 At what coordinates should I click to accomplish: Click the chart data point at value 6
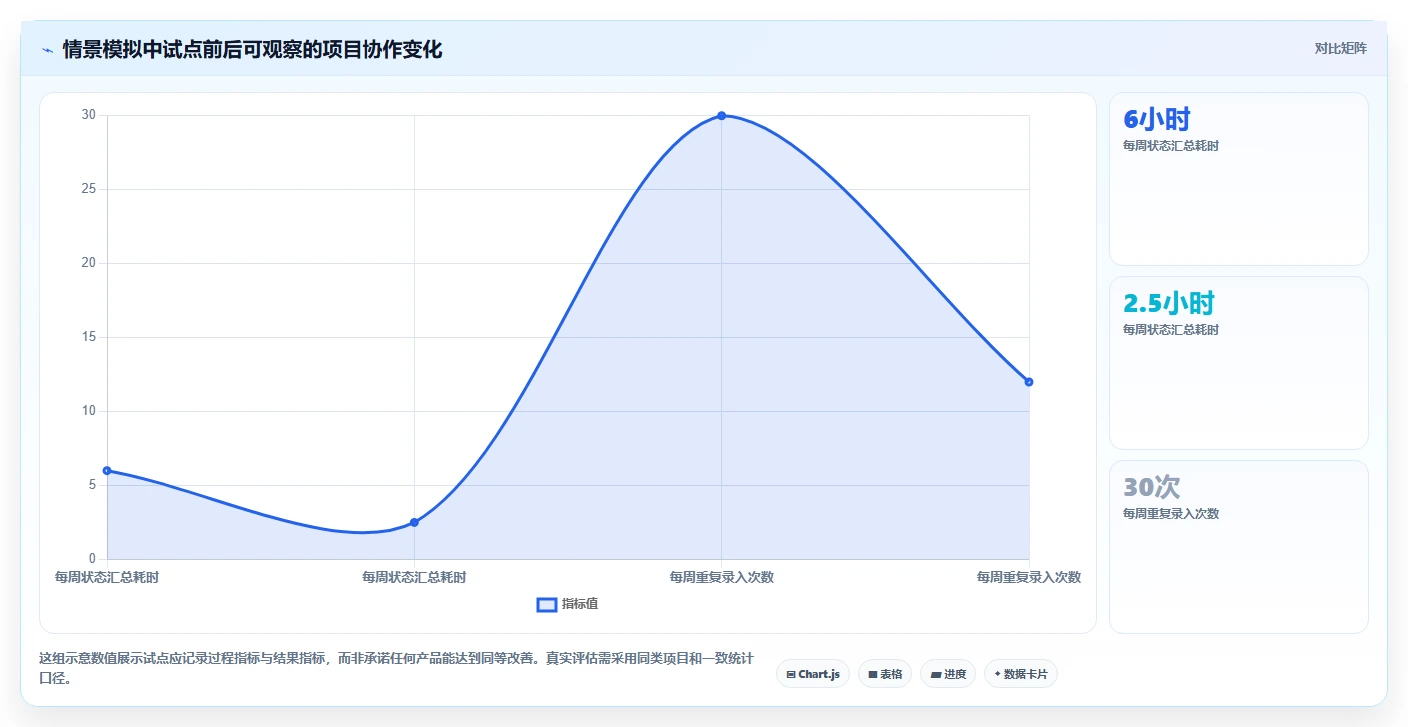click(107, 470)
